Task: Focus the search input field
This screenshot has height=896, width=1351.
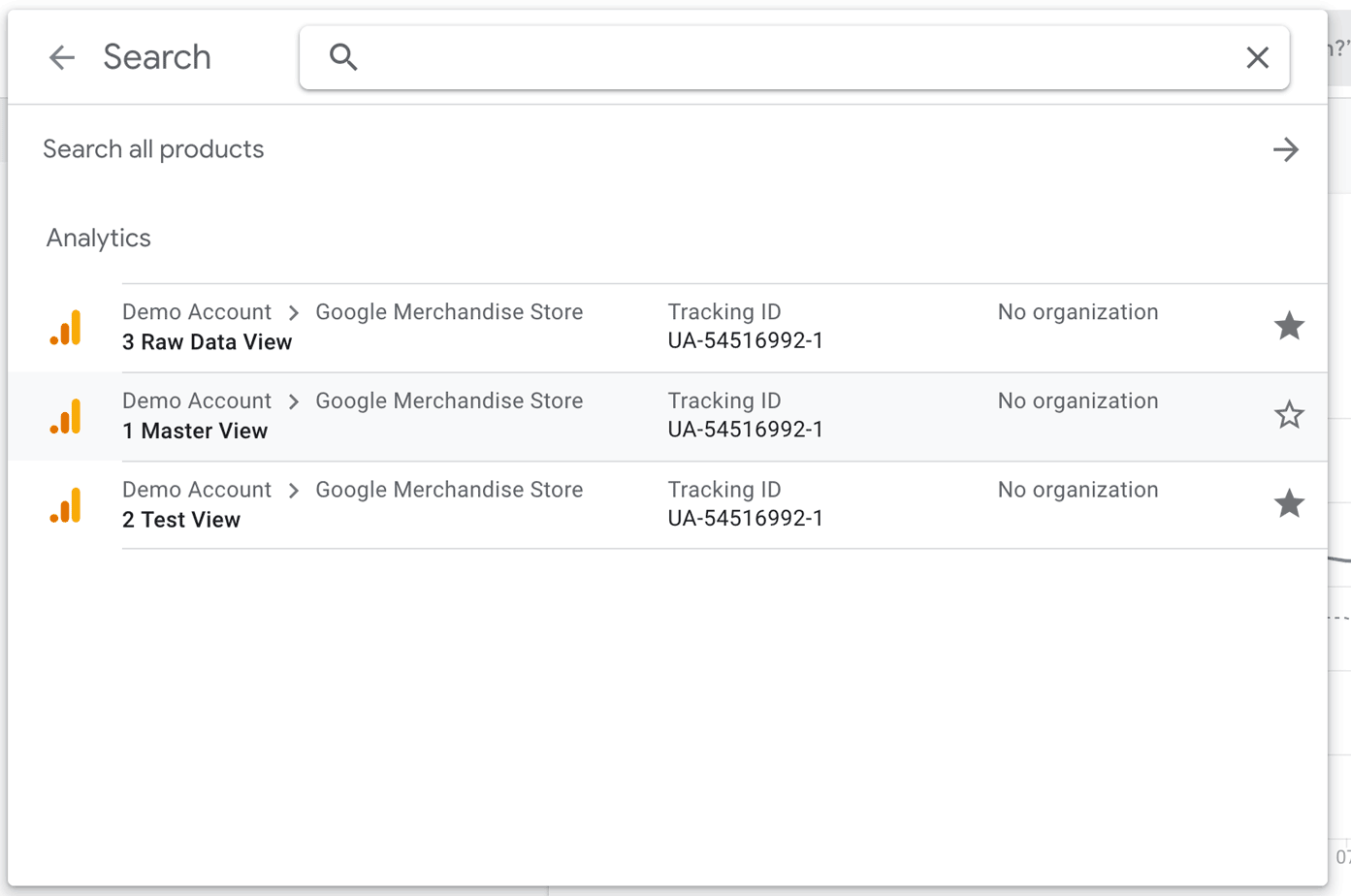Action: pyautogui.click(x=794, y=58)
